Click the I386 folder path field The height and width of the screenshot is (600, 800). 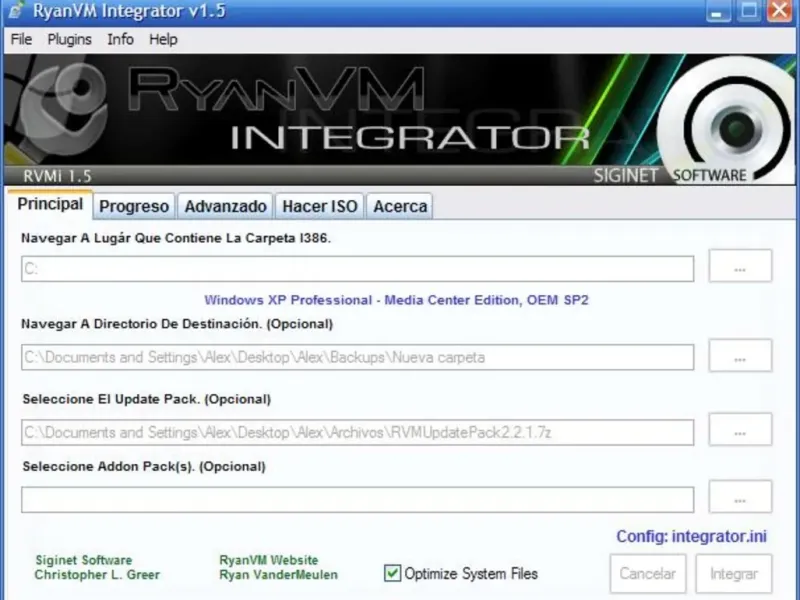(x=358, y=269)
